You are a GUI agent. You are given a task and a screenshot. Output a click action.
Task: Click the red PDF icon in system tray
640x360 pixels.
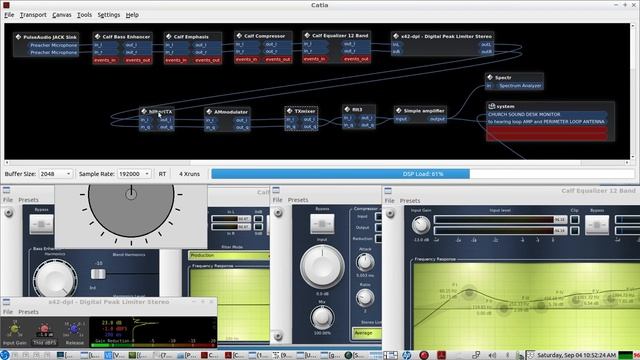441,355
